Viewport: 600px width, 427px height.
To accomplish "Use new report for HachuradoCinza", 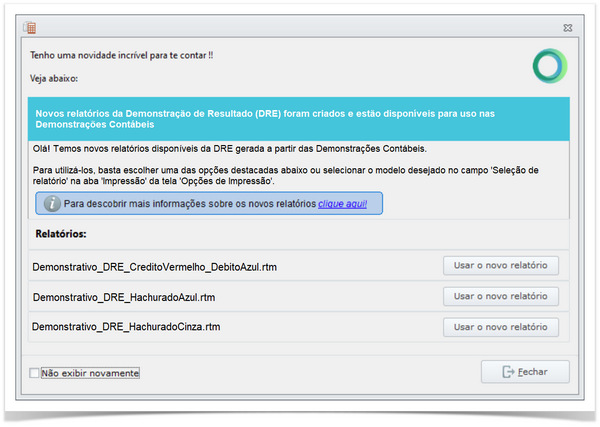I will coord(500,327).
